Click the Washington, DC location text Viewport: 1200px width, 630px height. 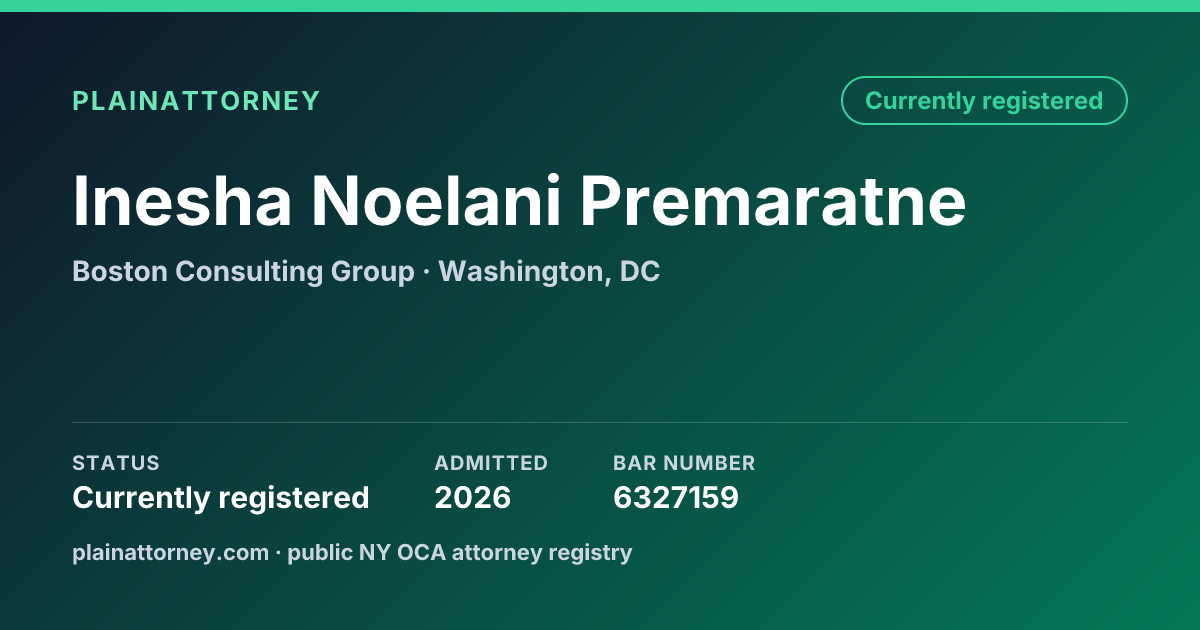(549, 272)
